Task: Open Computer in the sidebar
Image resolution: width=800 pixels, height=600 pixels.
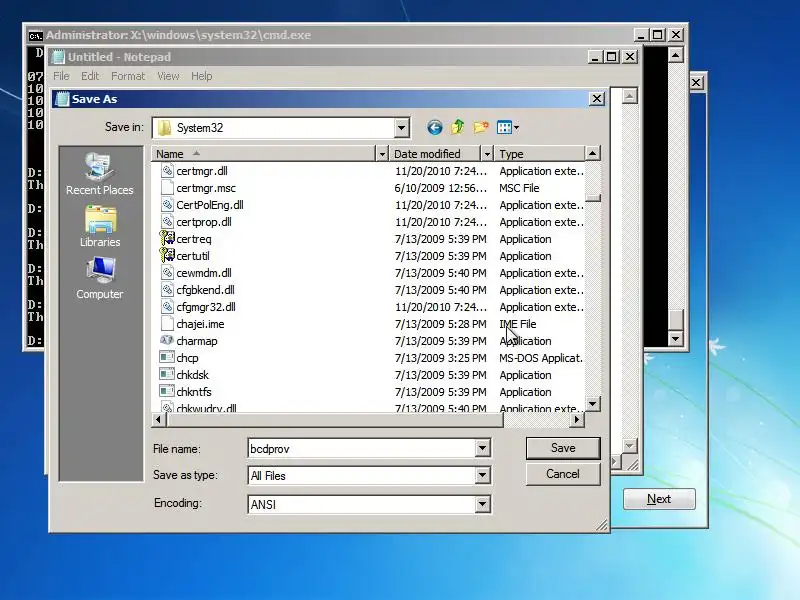Action: (99, 278)
